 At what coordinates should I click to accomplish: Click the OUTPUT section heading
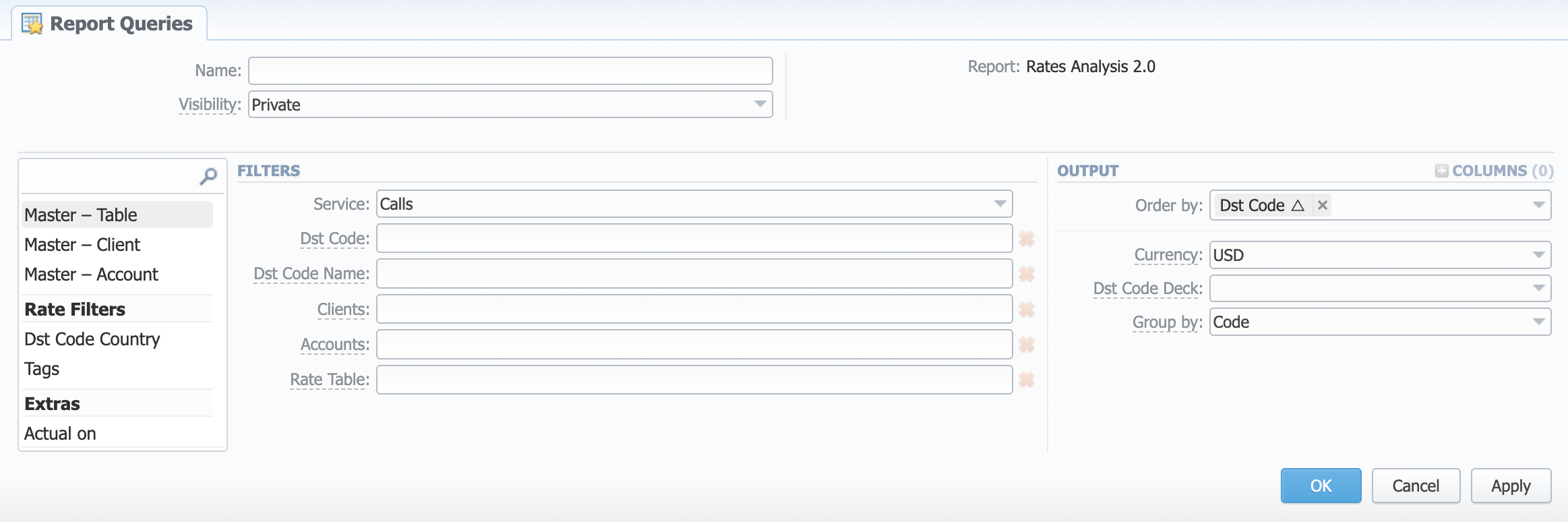(1088, 171)
